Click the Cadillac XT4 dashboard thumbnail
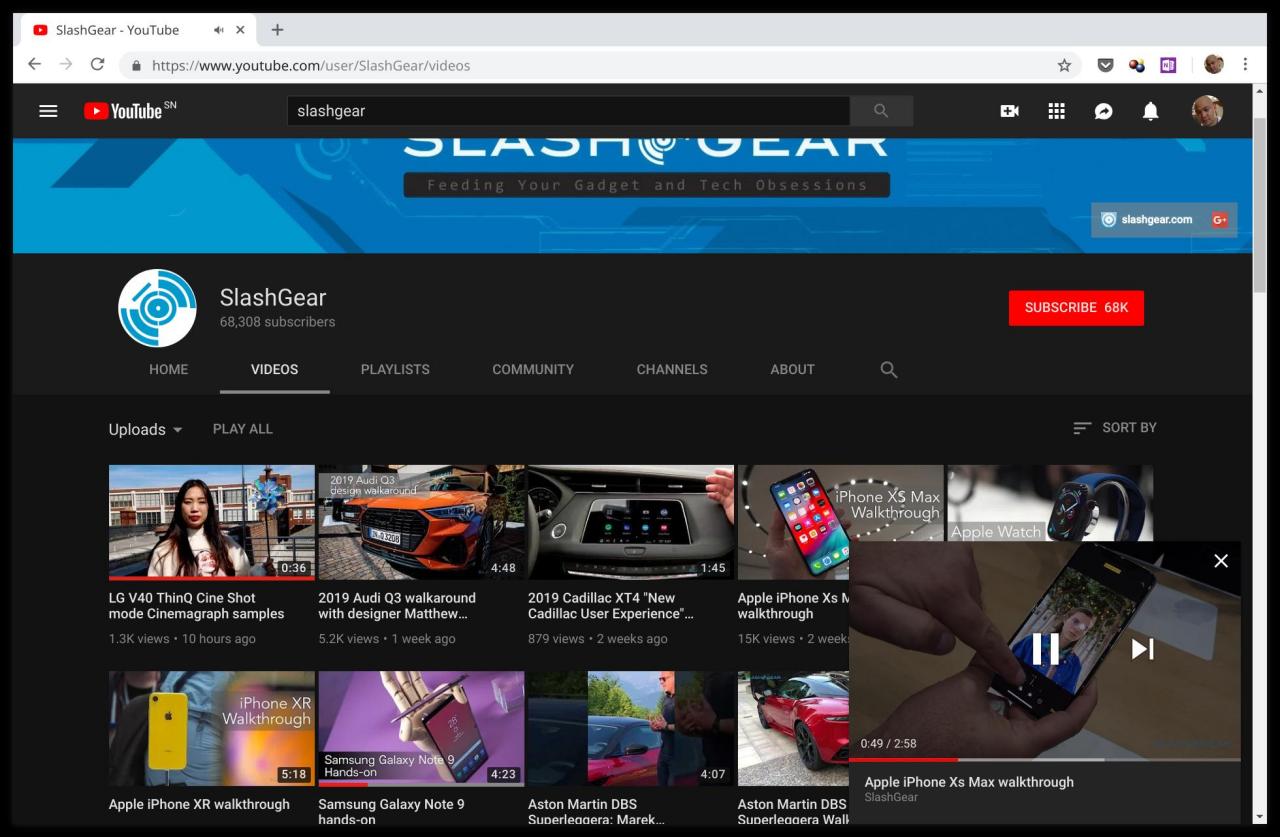 coord(630,522)
